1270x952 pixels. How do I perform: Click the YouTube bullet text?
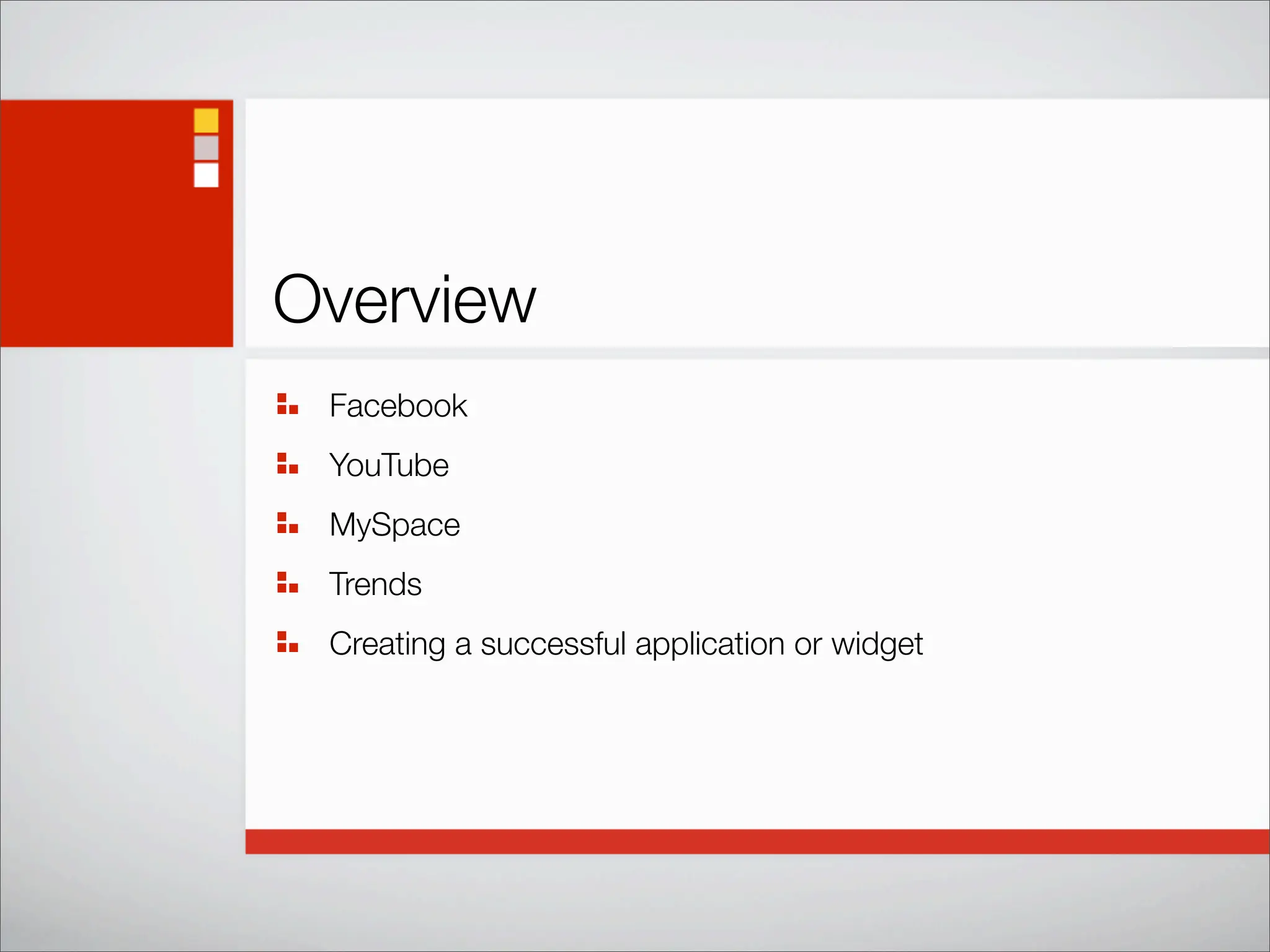pos(389,465)
